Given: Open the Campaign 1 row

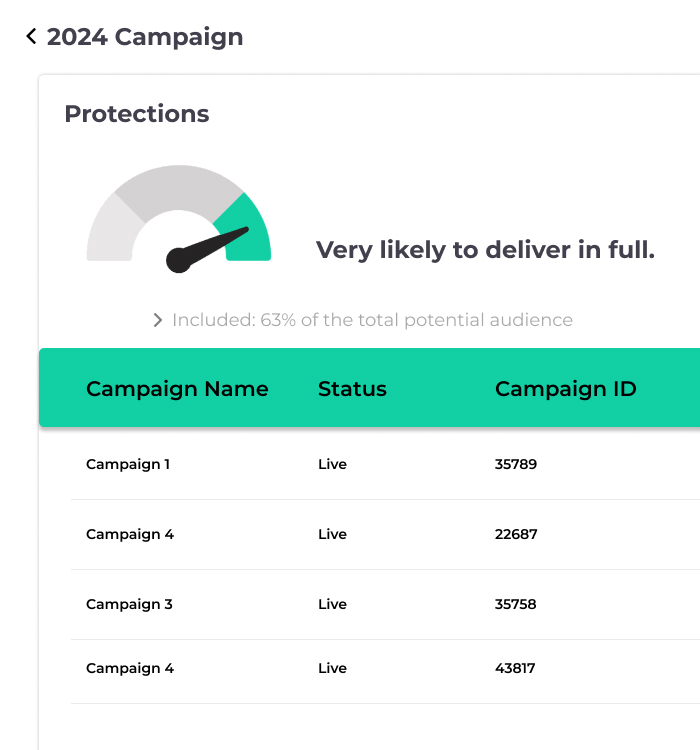Looking at the screenshot, I should click(x=385, y=464).
